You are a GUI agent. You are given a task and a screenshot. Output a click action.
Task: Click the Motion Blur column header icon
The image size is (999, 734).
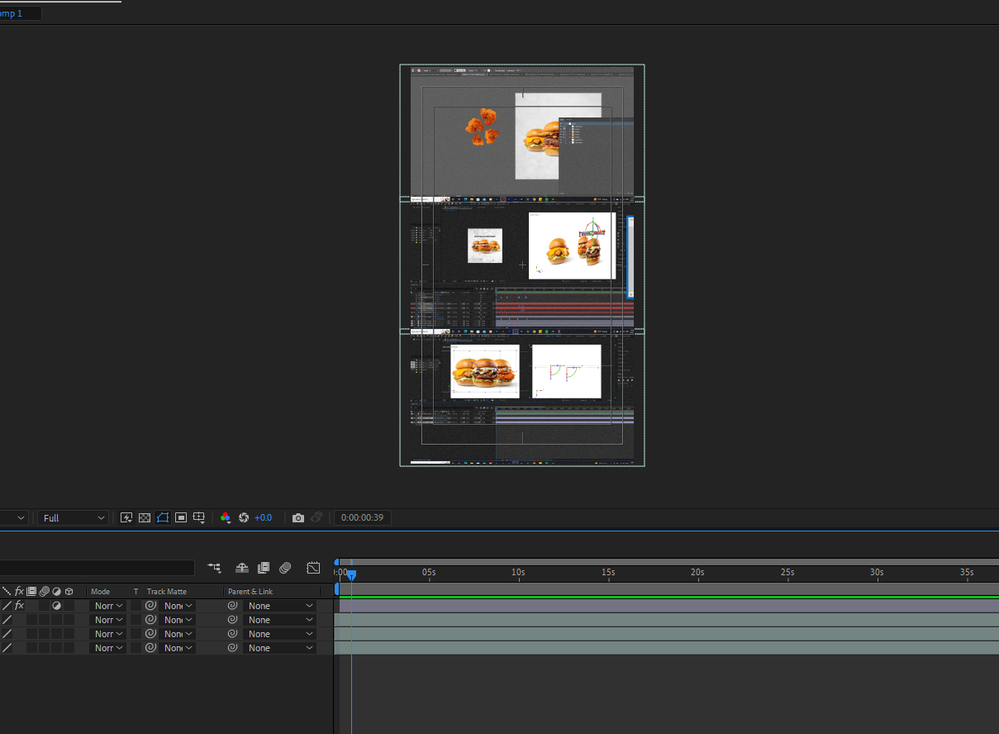pyautogui.click(x=44, y=591)
